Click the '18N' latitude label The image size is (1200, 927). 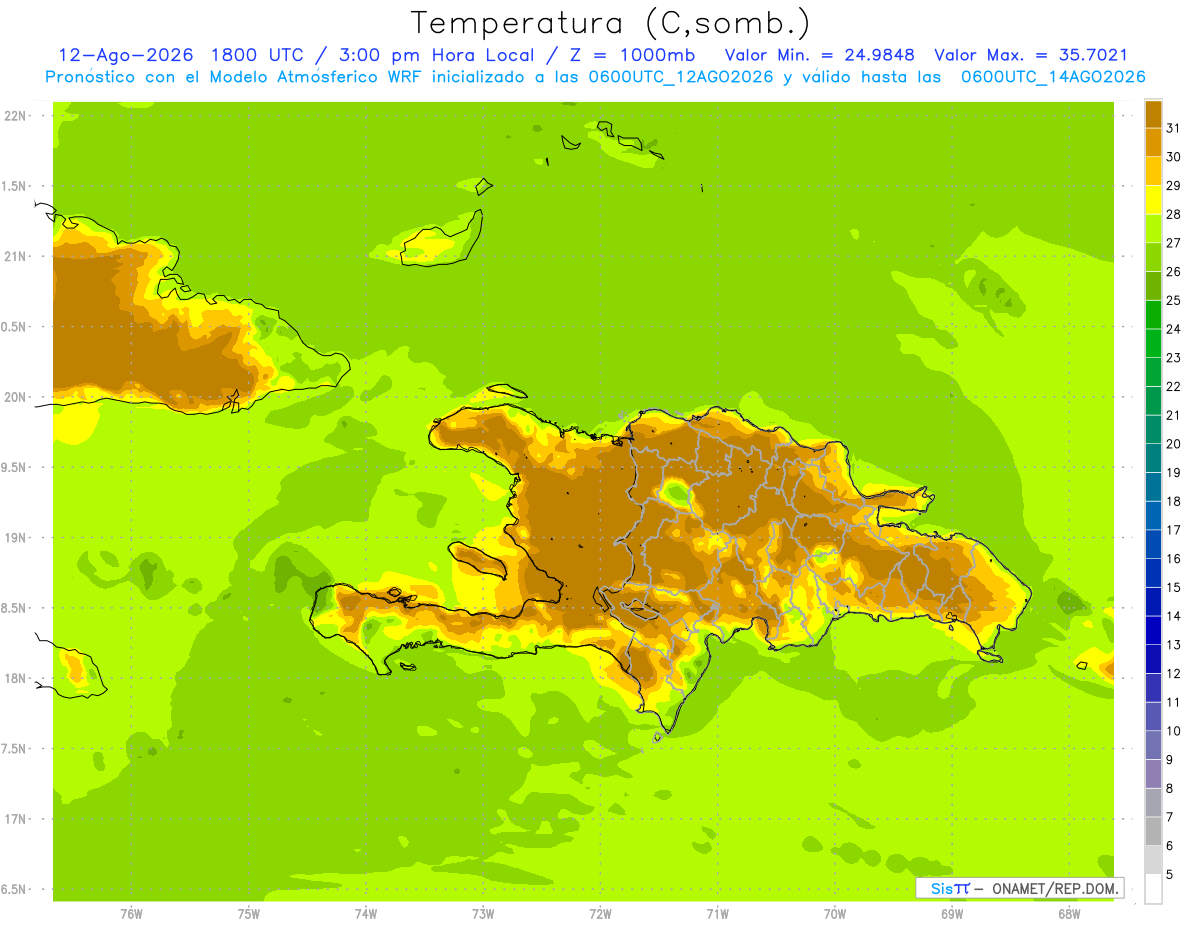click(x=15, y=679)
